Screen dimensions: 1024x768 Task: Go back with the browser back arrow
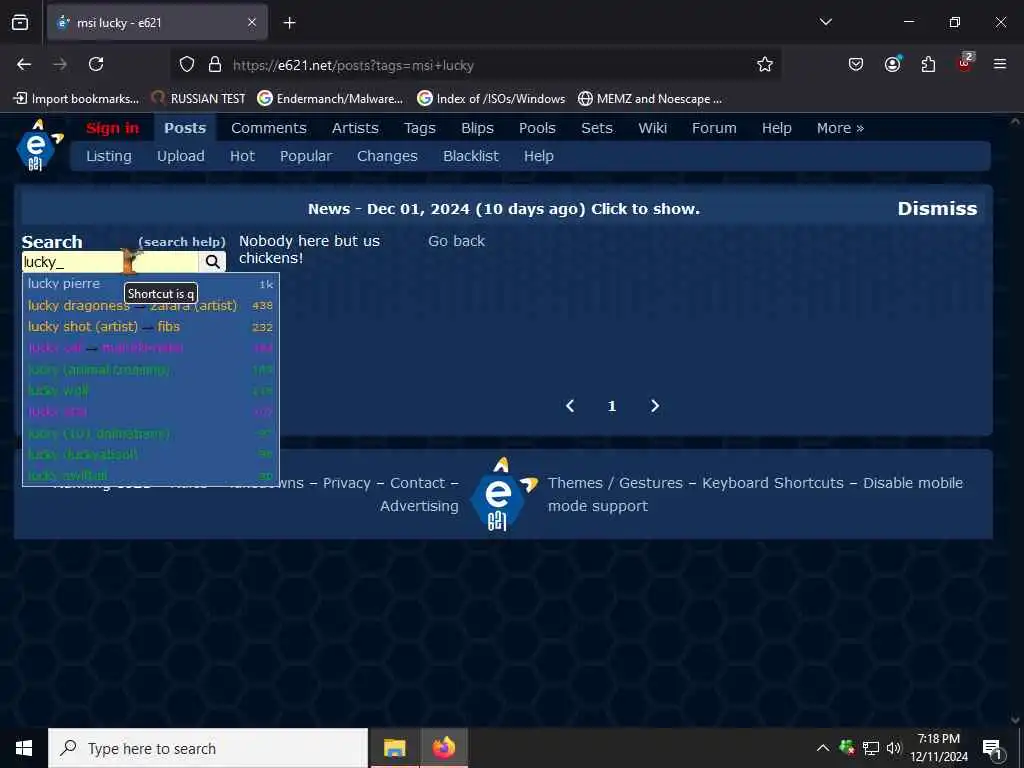(24, 64)
